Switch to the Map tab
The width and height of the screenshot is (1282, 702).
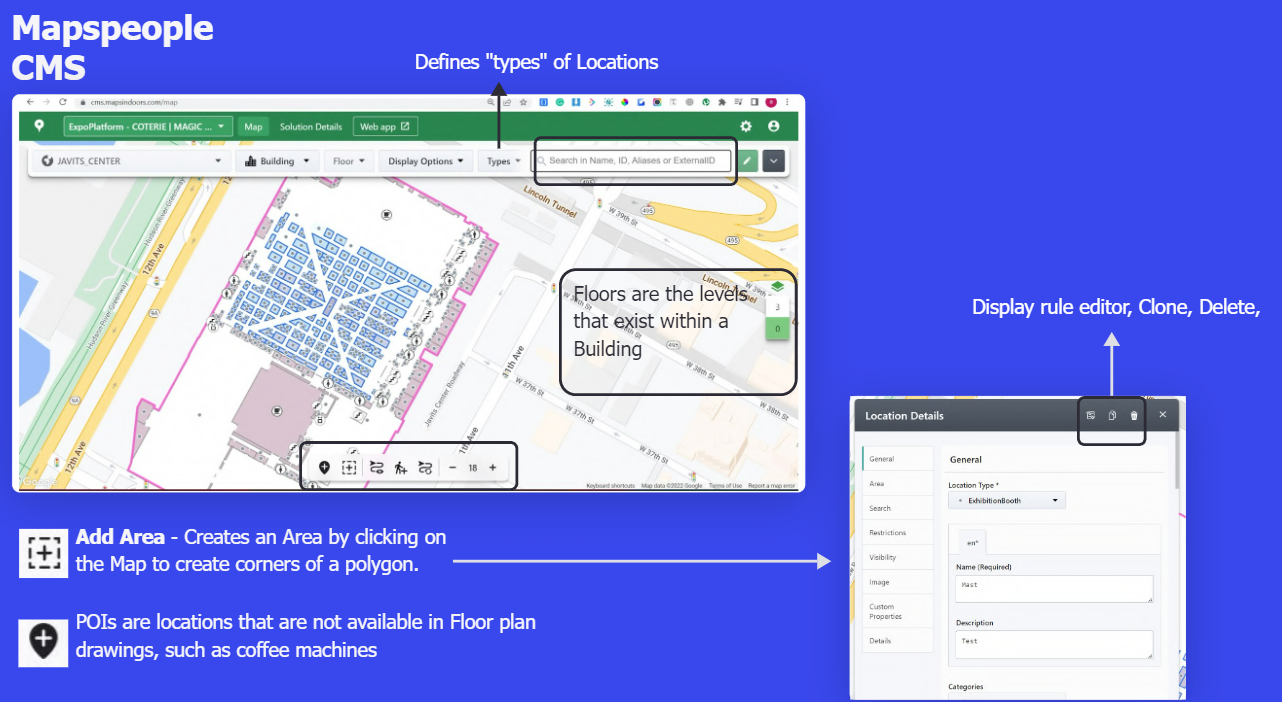pyautogui.click(x=253, y=127)
